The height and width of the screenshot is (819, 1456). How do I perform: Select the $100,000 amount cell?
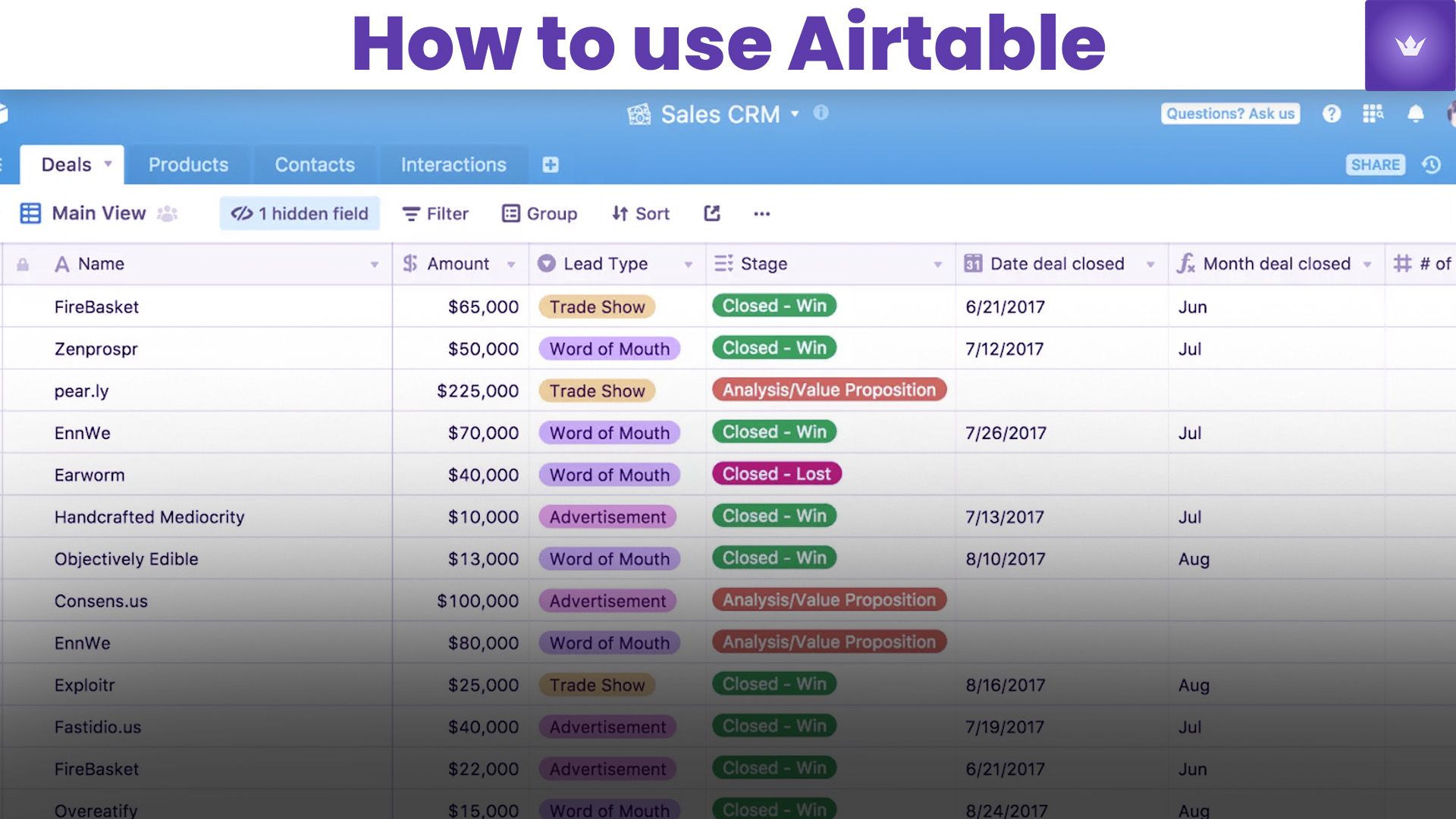(461, 601)
